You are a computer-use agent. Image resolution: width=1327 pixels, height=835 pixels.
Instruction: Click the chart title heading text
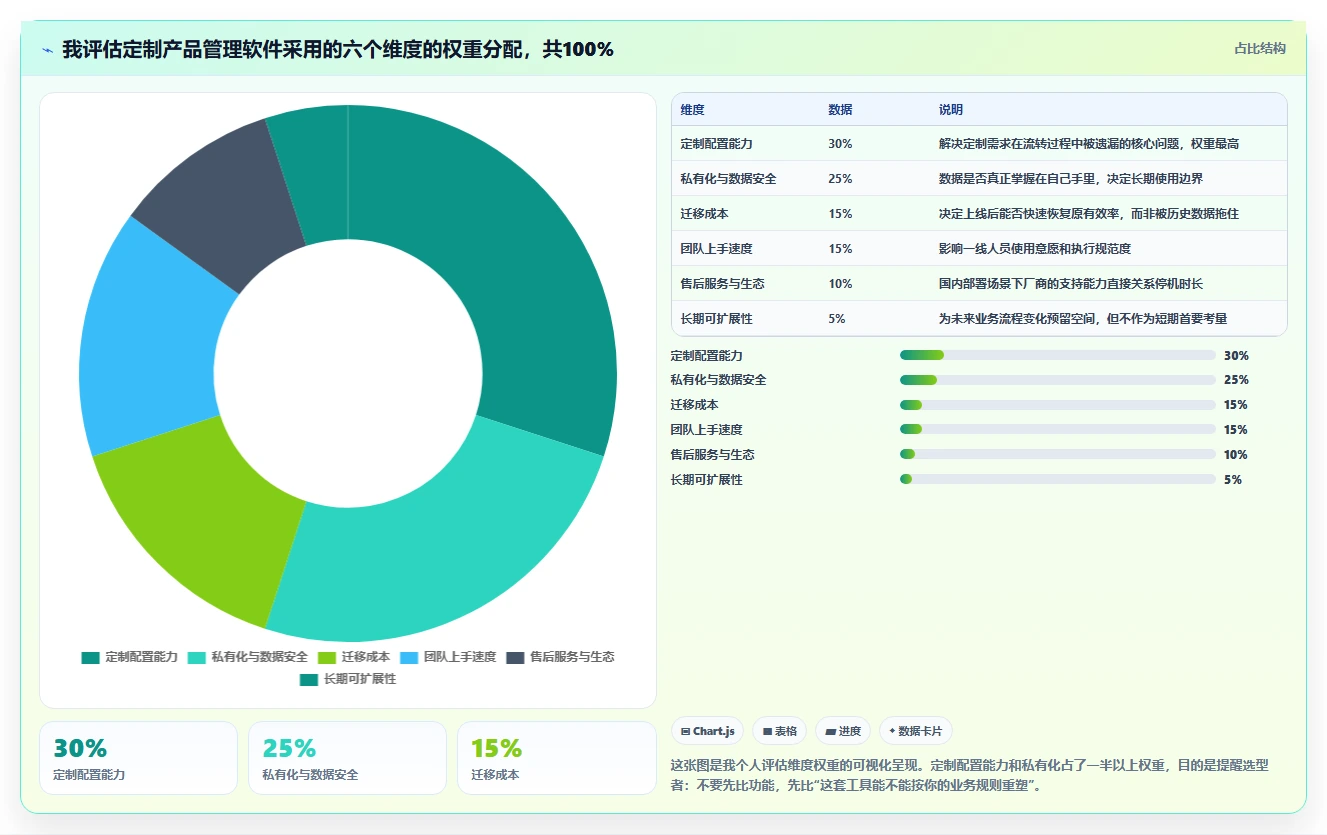[338, 49]
